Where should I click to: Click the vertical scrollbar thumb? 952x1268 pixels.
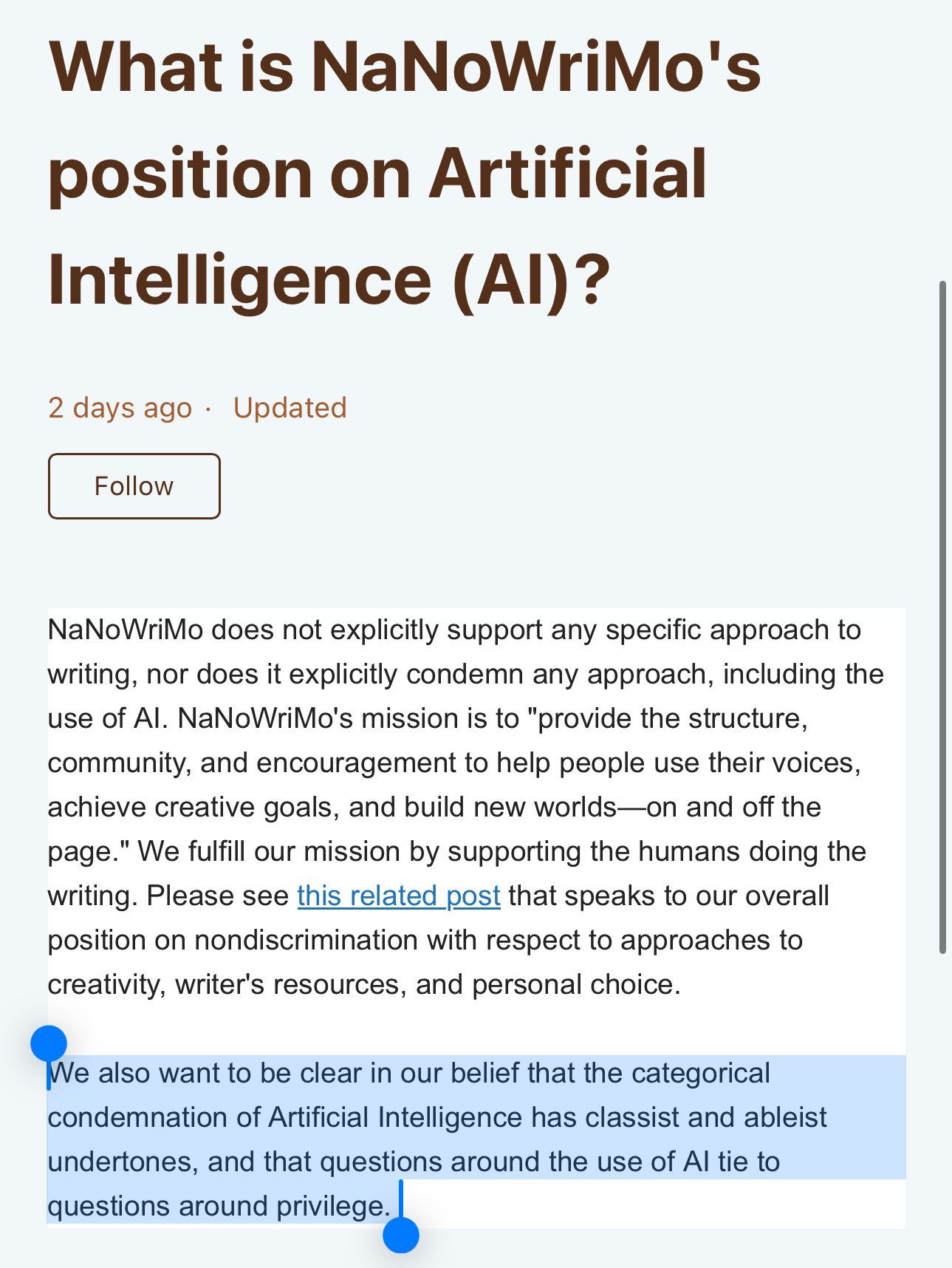click(x=942, y=617)
